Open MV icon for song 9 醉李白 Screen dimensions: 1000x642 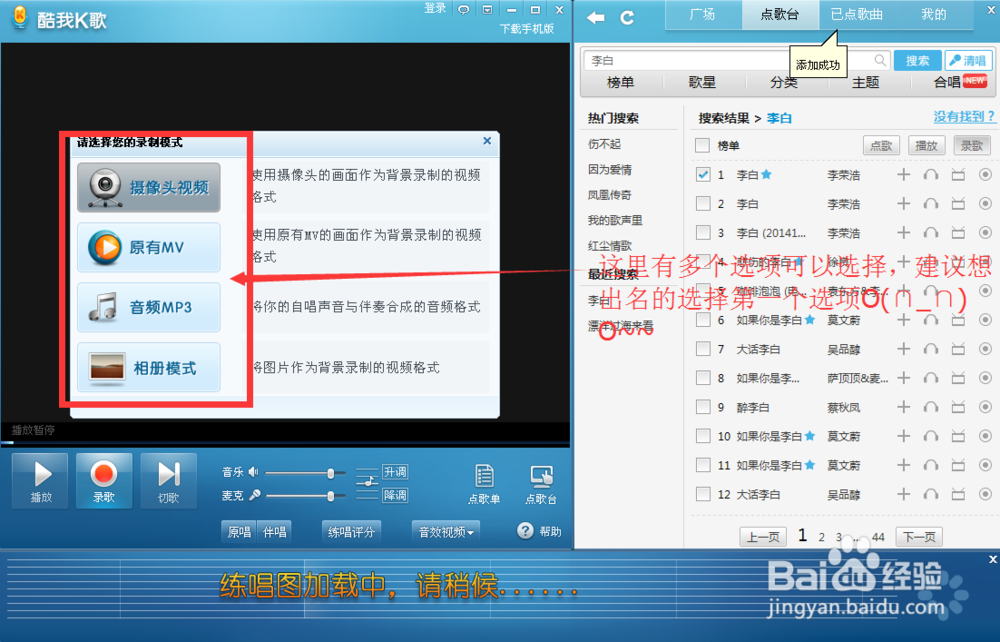958,407
